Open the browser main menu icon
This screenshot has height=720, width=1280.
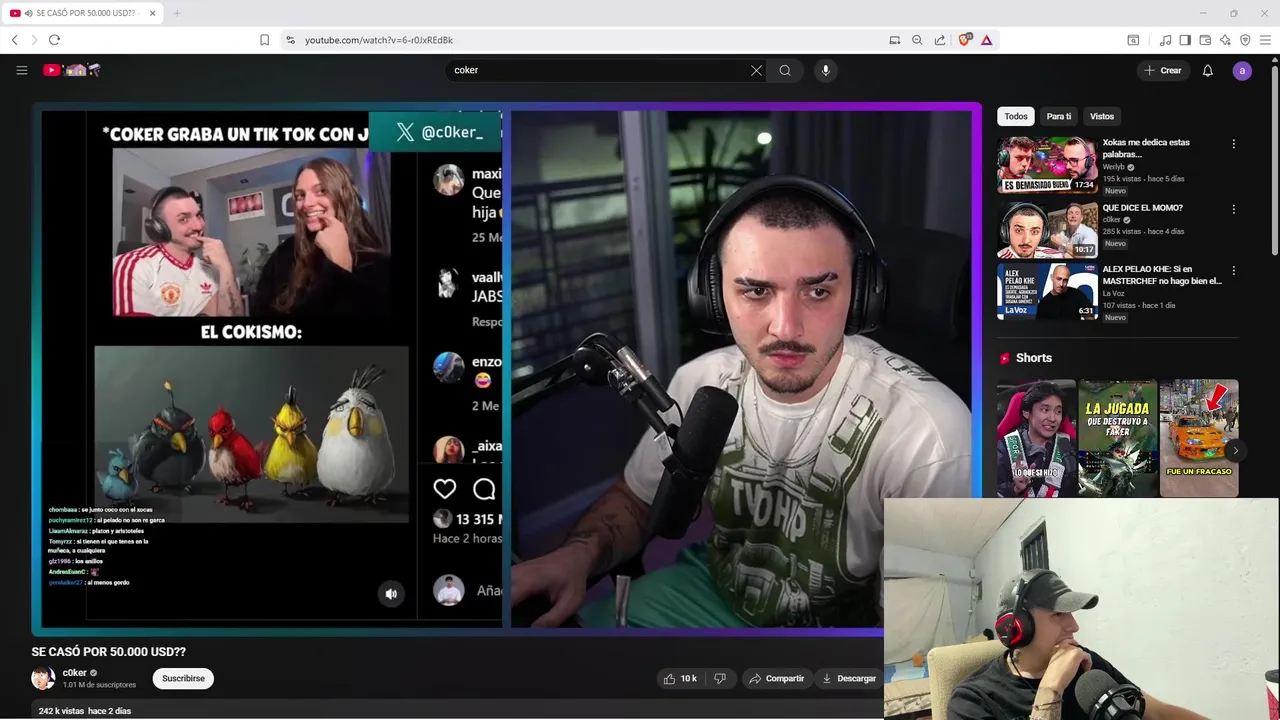tap(1265, 40)
